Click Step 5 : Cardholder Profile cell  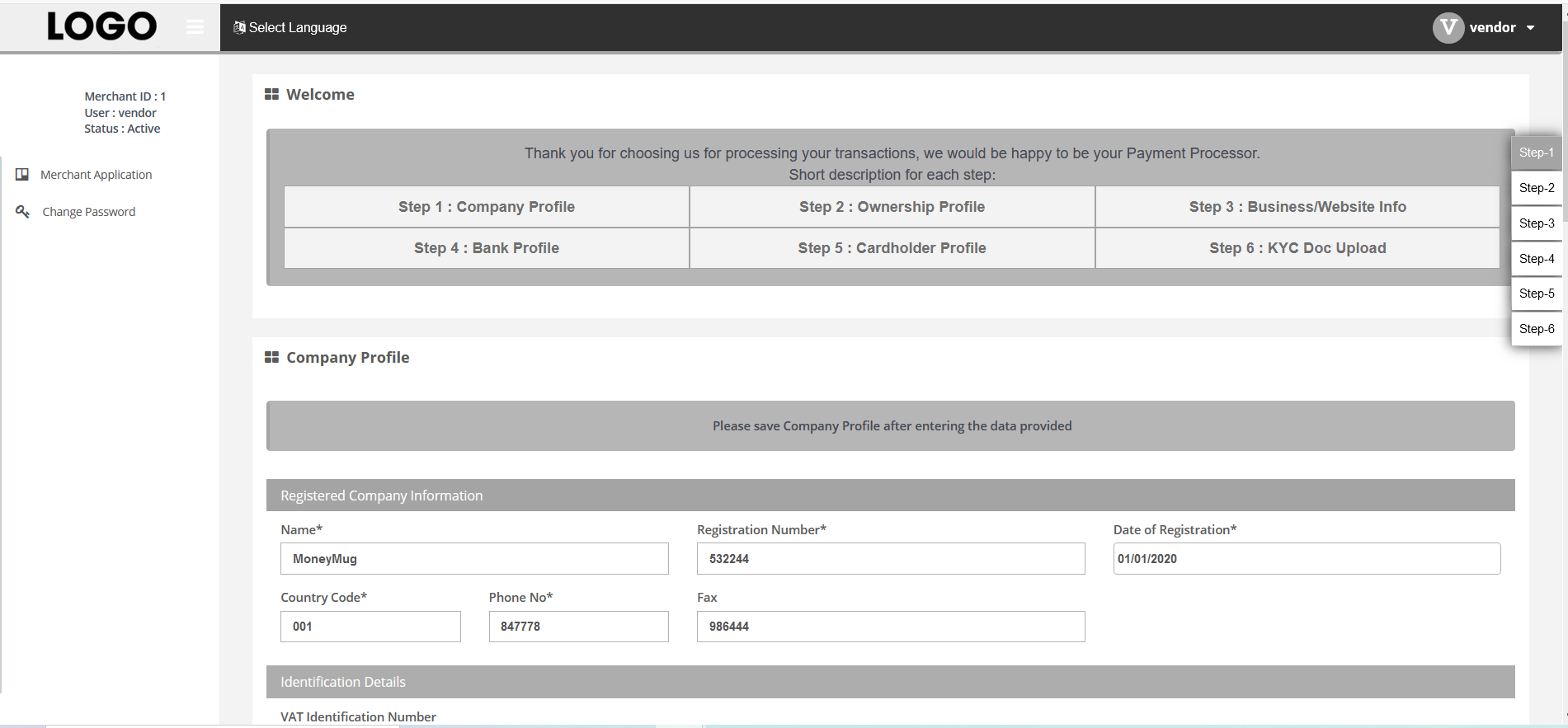click(x=892, y=248)
